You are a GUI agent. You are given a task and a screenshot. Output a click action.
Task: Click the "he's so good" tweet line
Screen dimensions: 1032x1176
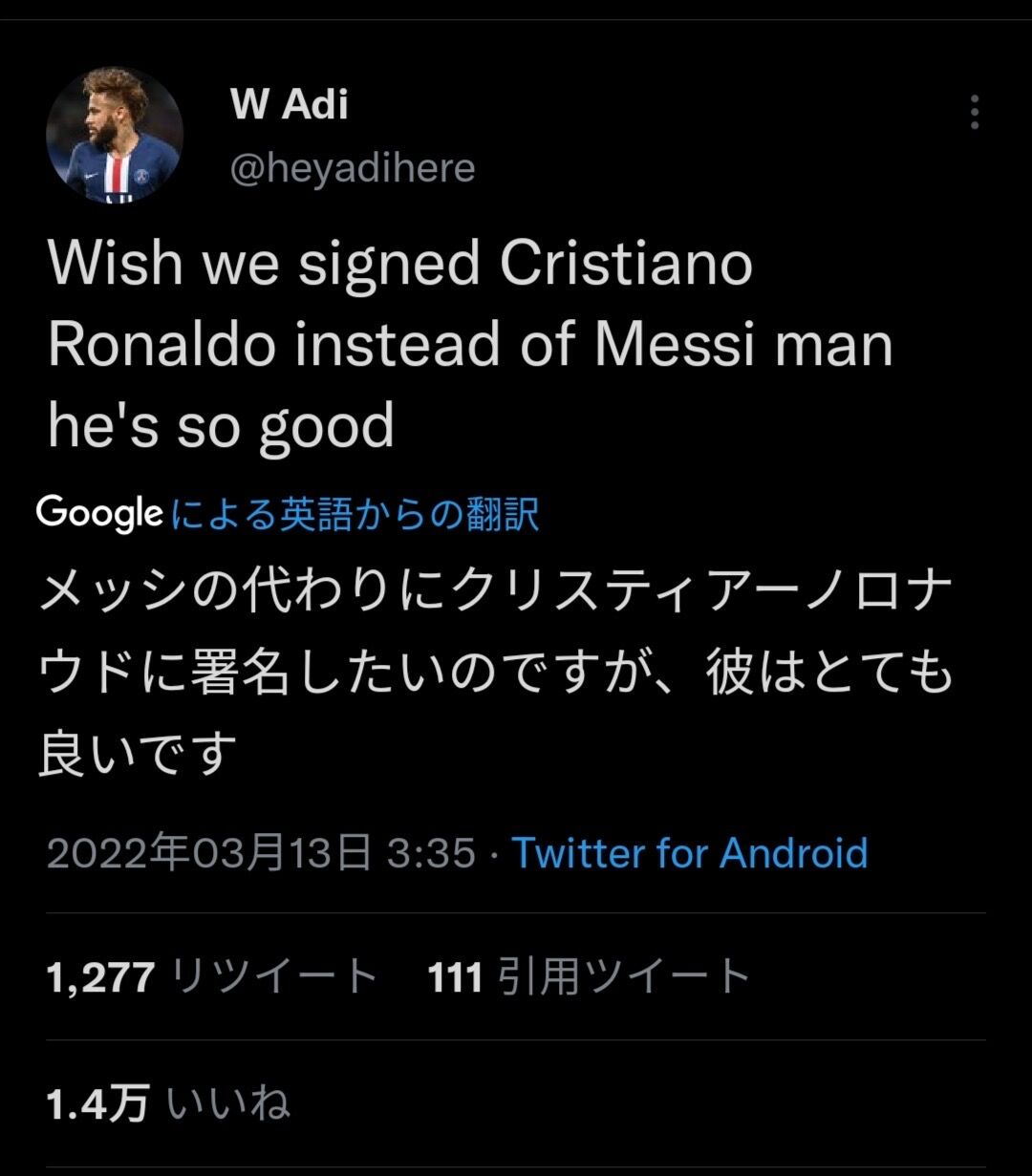pyautogui.click(x=221, y=426)
